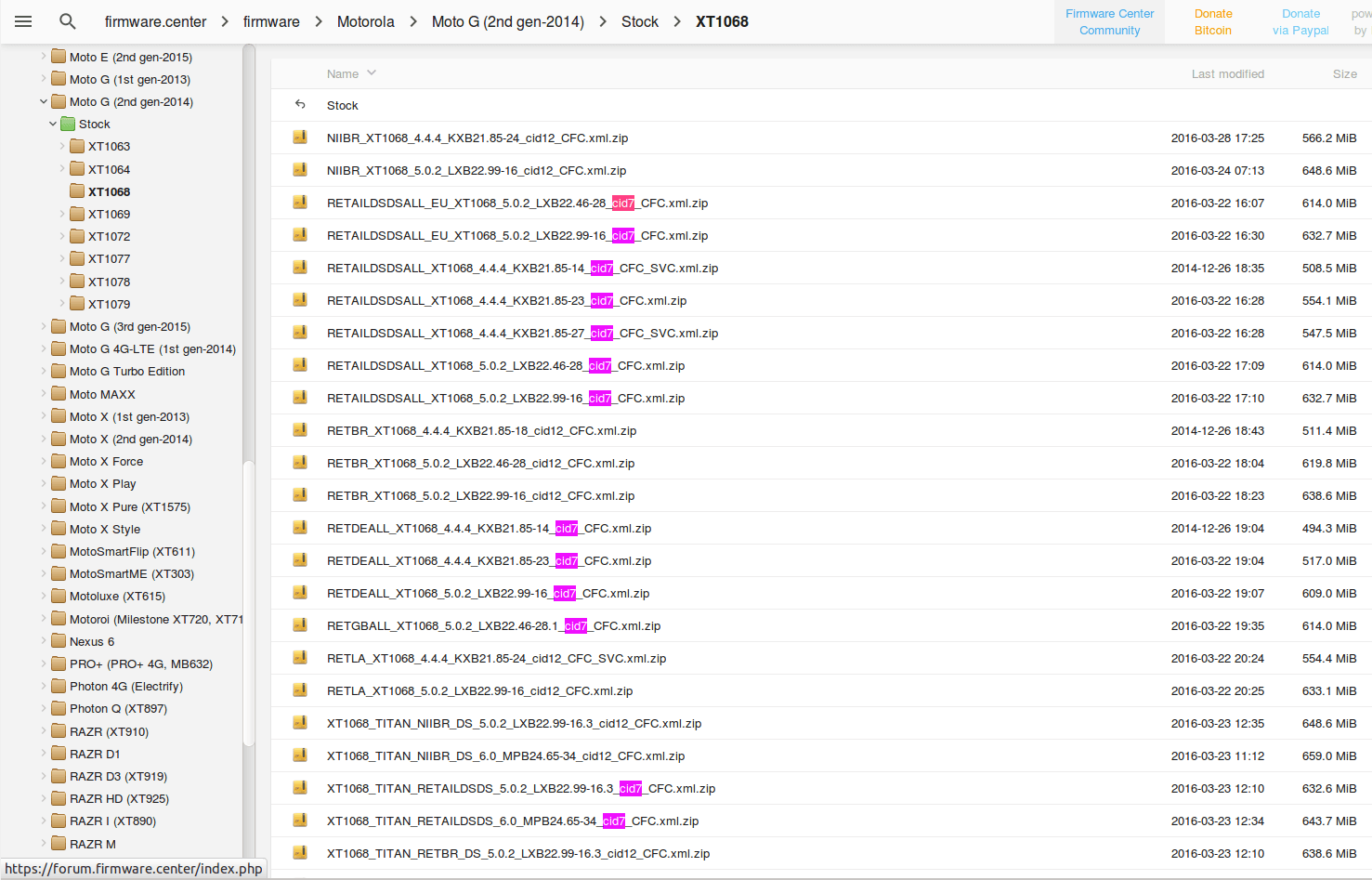Sort by Last modified column header
1372x880 pixels.
click(x=1228, y=73)
